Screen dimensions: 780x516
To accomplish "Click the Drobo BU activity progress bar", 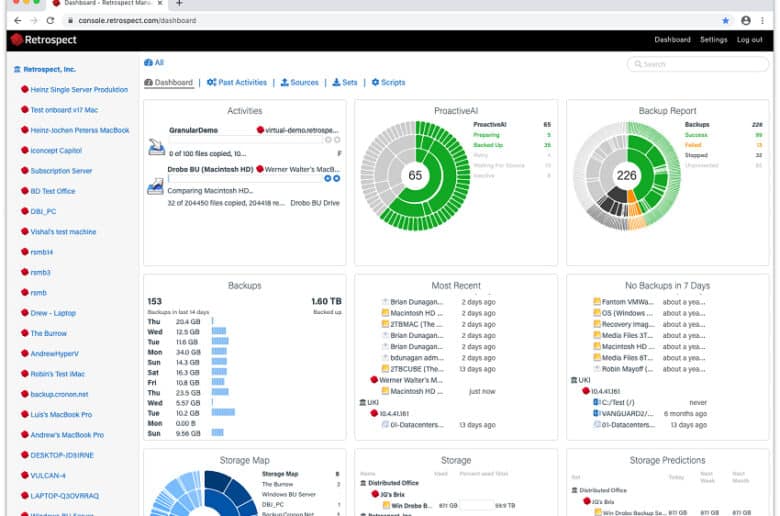I will [x=245, y=179].
